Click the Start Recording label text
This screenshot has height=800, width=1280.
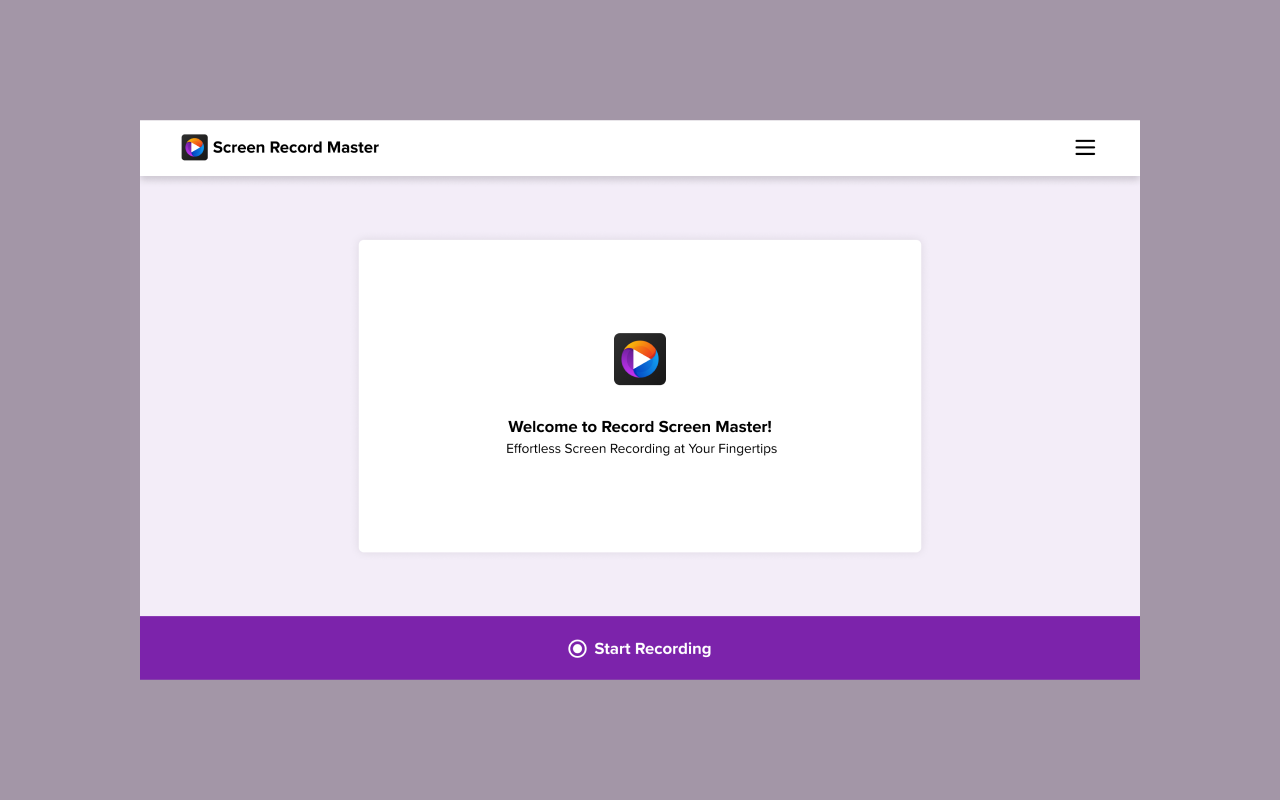(652, 648)
